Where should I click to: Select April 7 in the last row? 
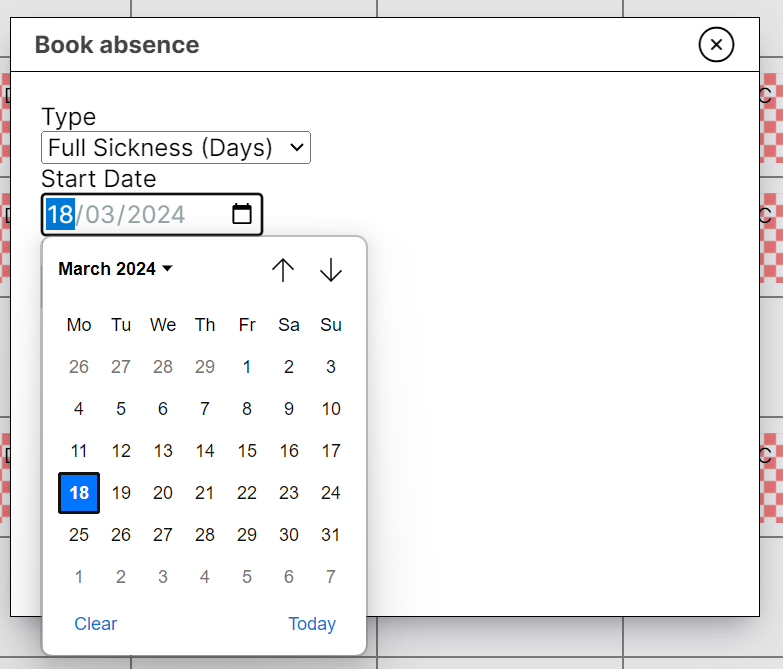point(331,577)
